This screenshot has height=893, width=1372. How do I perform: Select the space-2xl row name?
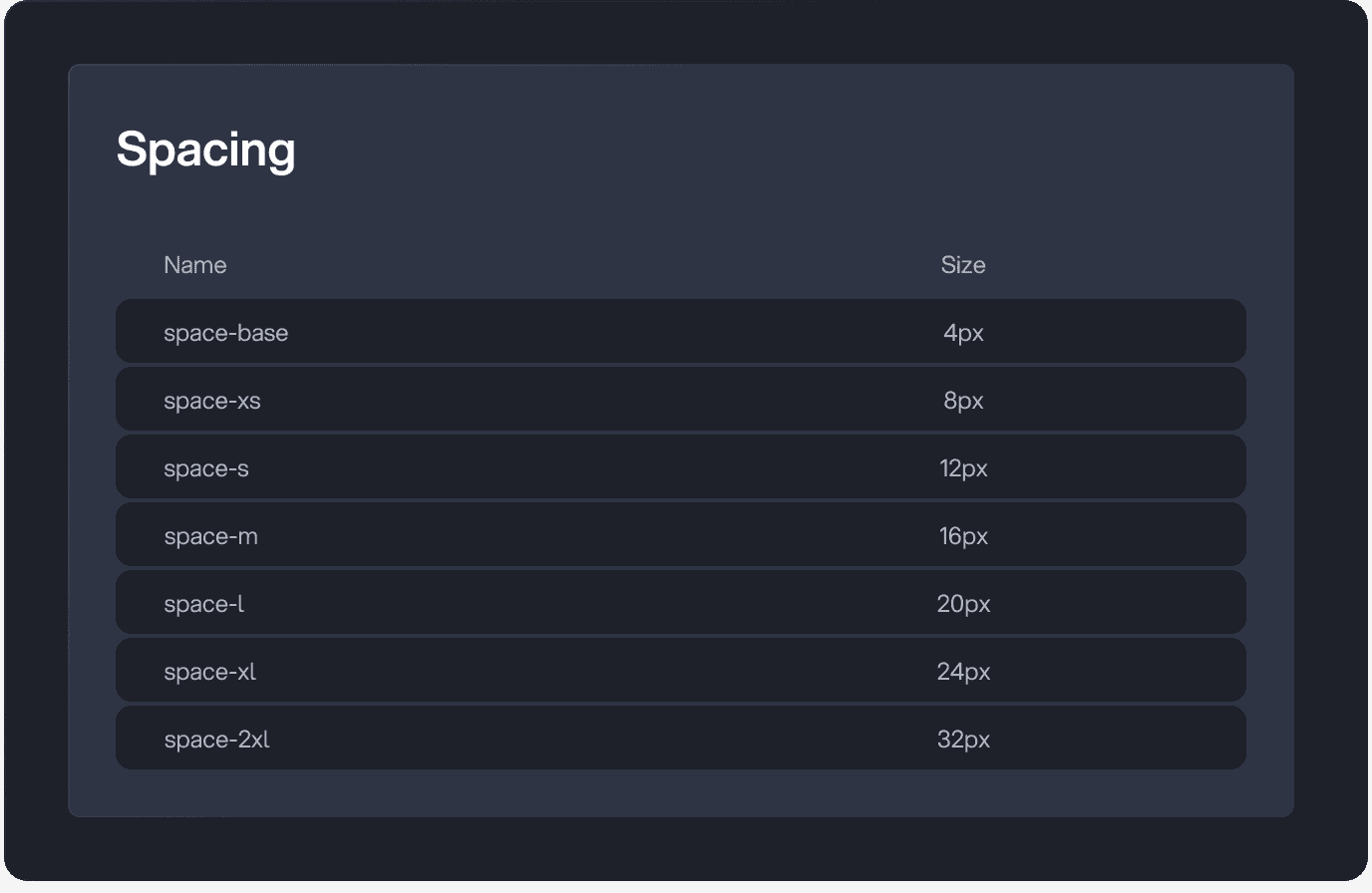217,740
